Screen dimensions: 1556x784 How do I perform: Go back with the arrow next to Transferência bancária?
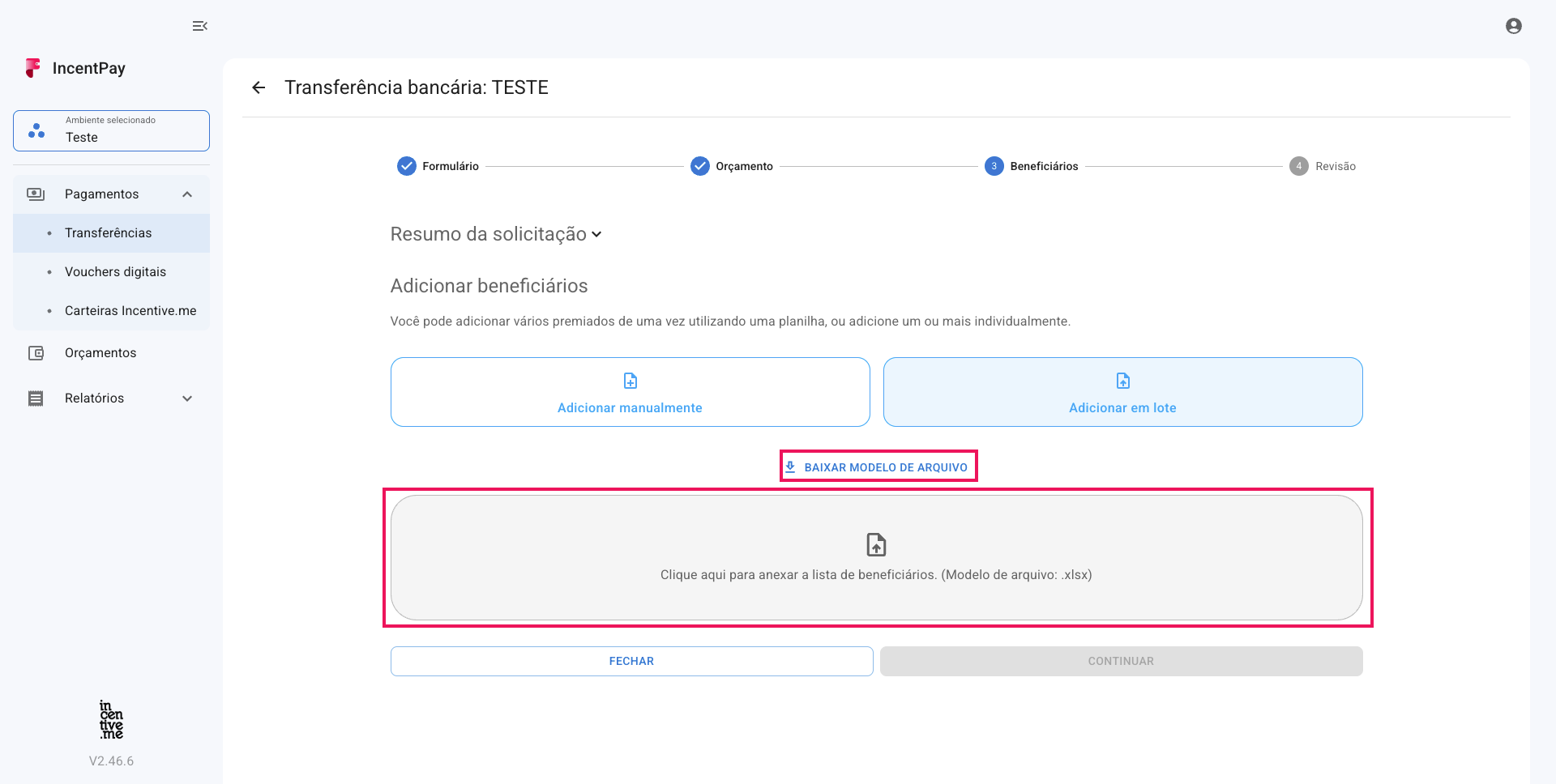(x=259, y=87)
